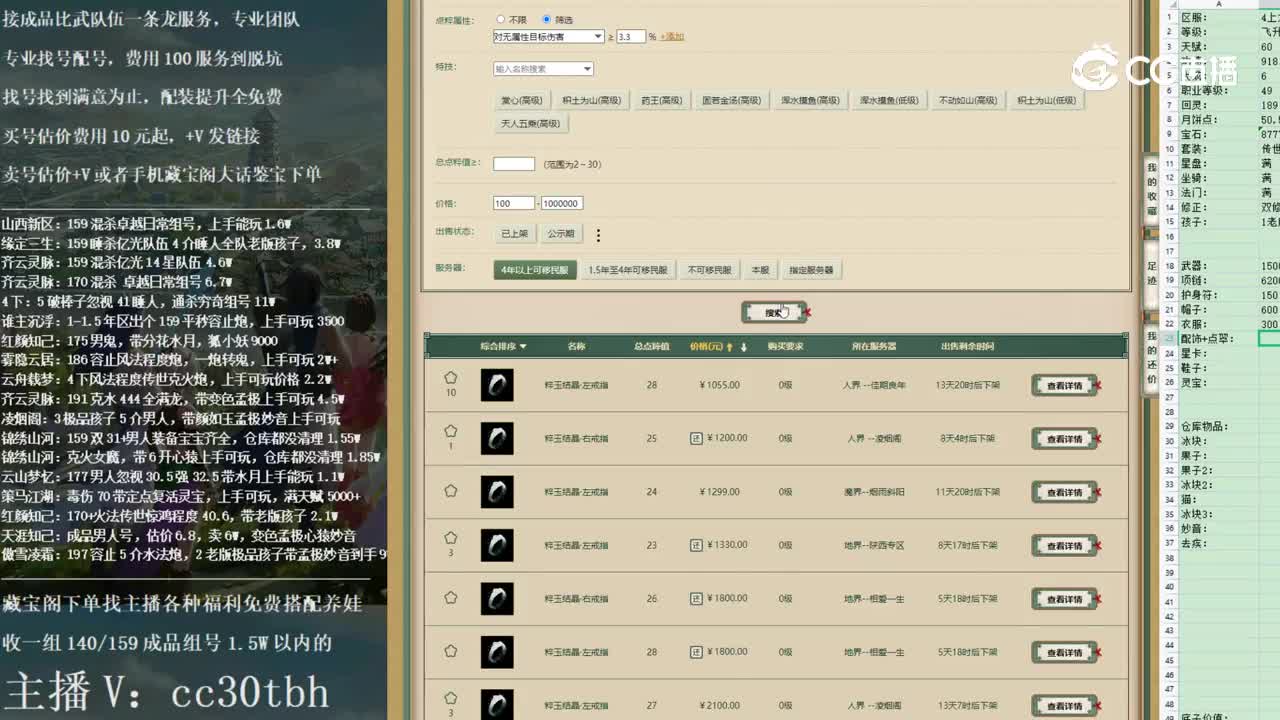
Task: Favorite the ¥1200.00 ring listing star
Action: [x=451, y=431]
